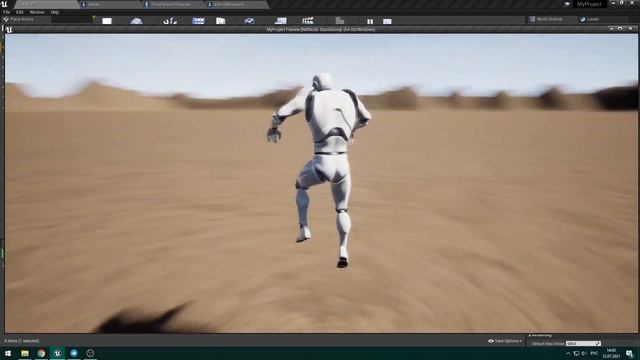Open the taskbar clock and date
Screen dimensions: 640x360
pyautogui.click(x=611, y=353)
